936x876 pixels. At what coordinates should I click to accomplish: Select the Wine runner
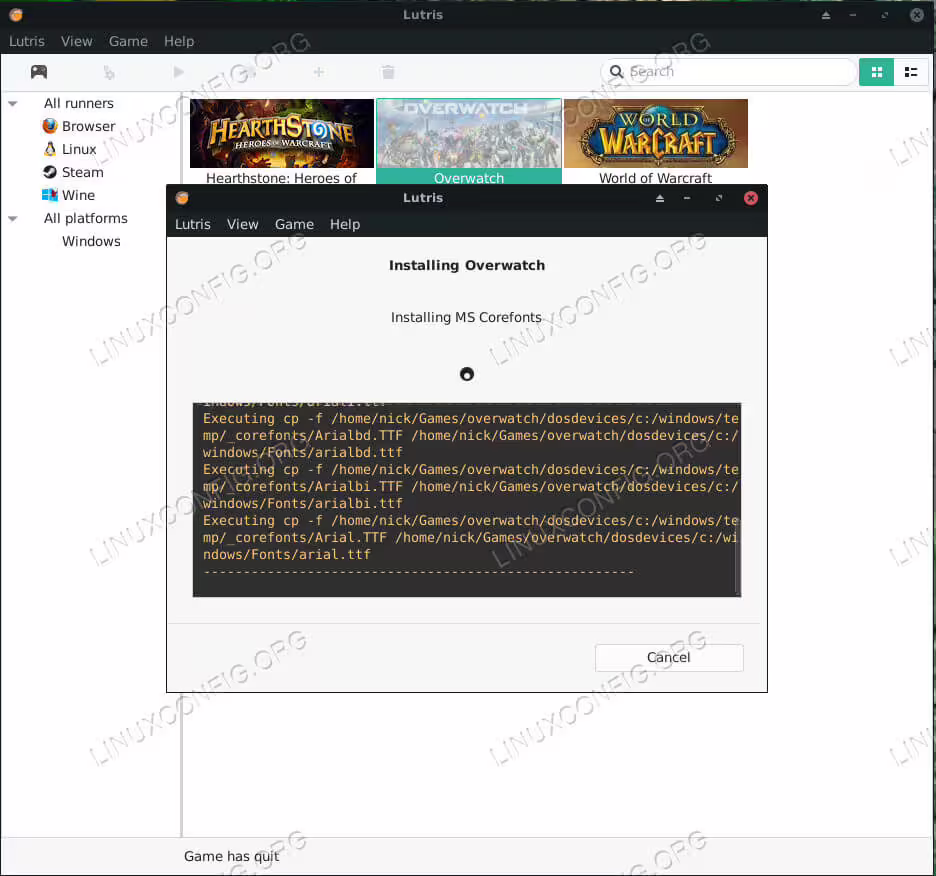(69, 195)
